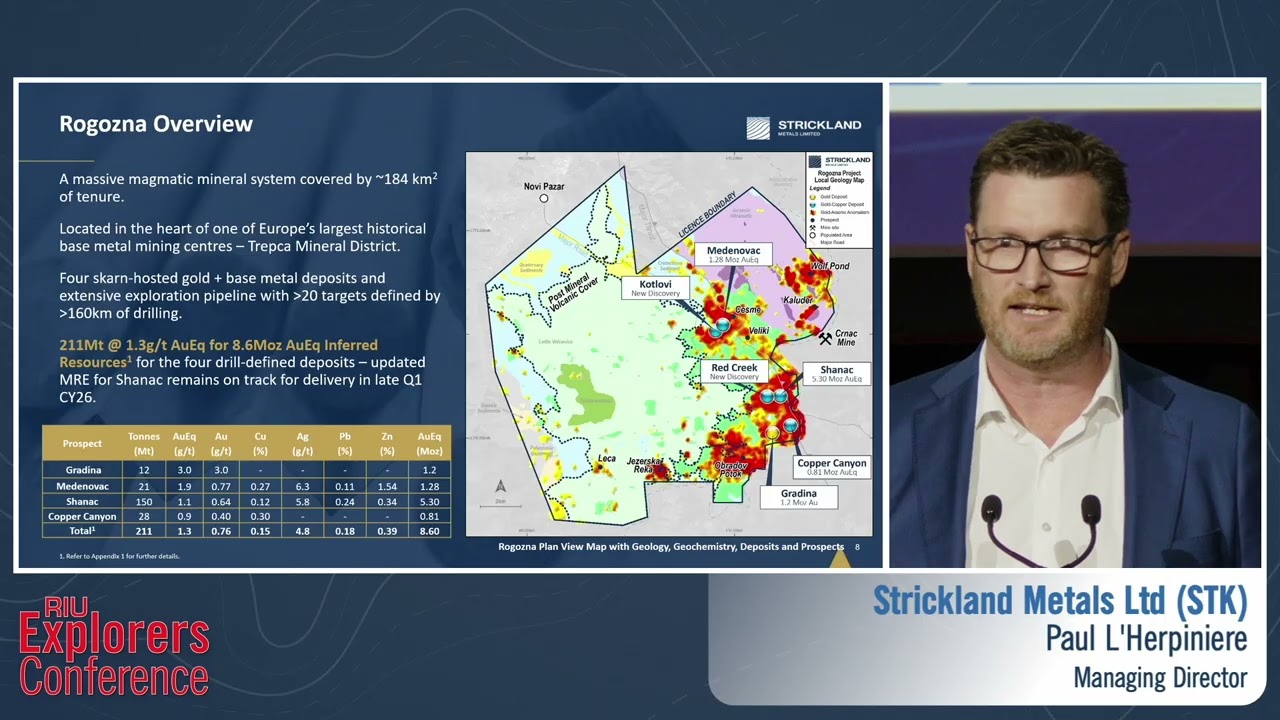This screenshot has width=1280, height=720.
Task: Click the Strickland Metals logo above the map
Action: [x=803, y=128]
